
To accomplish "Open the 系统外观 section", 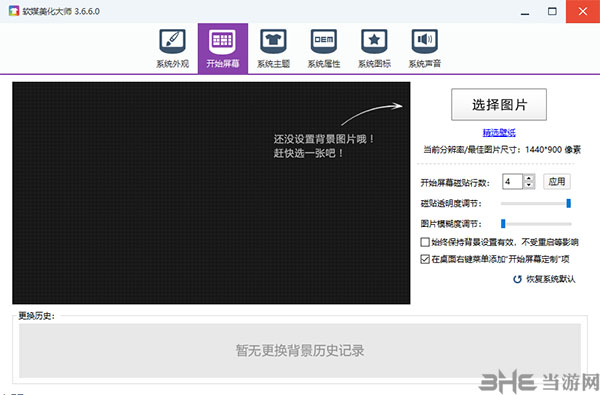I will coord(173,49).
